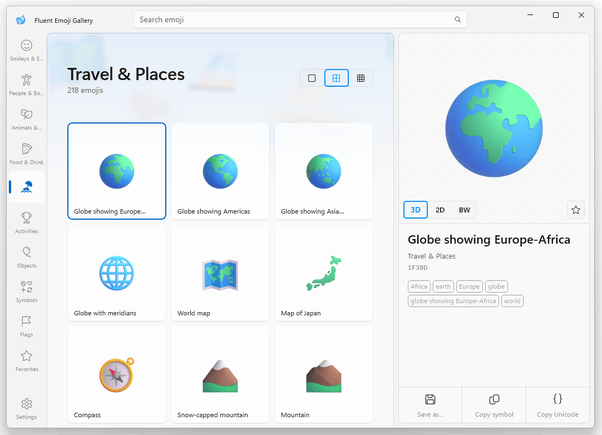The width and height of the screenshot is (602, 435).
Task: Focus the Search emoji field
Action: click(x=300, y=20)
